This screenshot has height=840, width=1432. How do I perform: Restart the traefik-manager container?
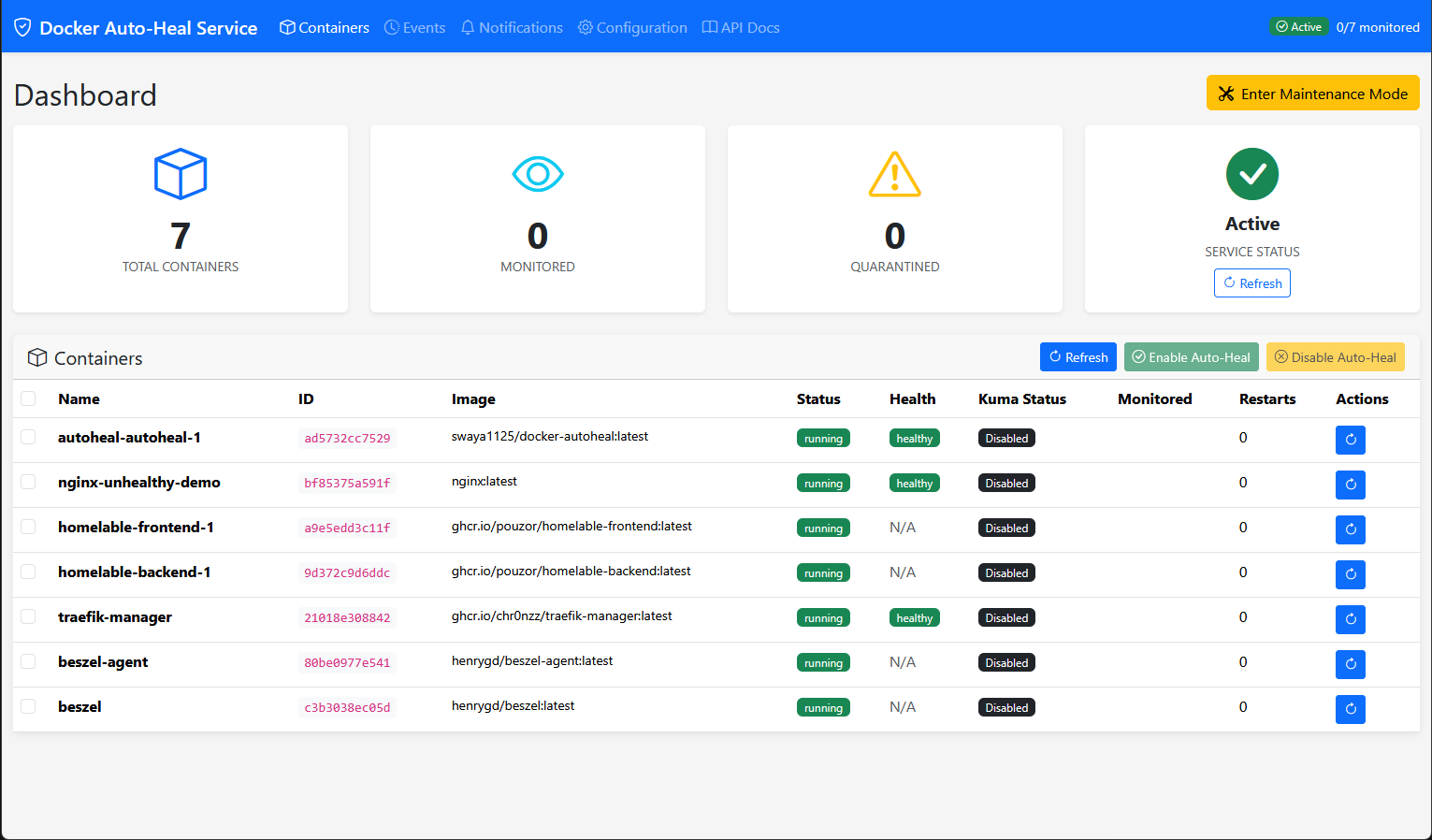click(1350, 619)
